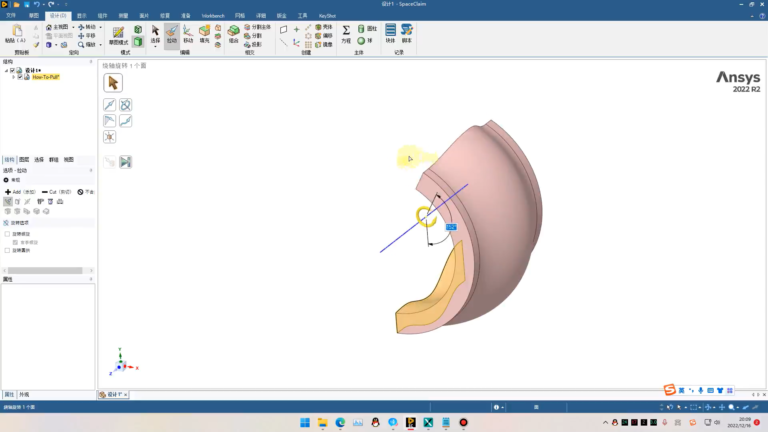Toggle checkbox next to How-To-Pull component
The width and height of the screenshot is (768, 432).
click(20, 77)
